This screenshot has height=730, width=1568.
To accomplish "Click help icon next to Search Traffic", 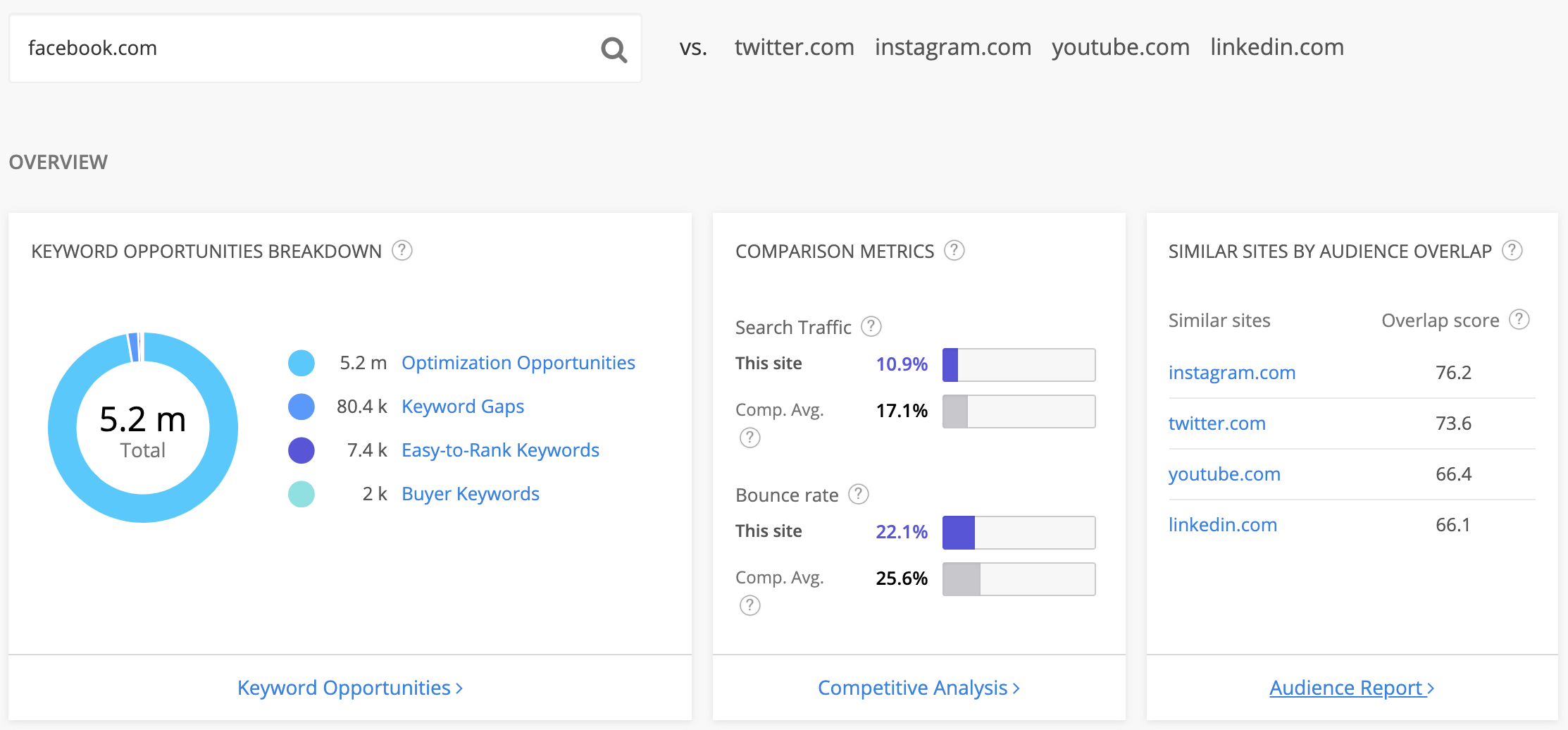I will pos(871,327).
